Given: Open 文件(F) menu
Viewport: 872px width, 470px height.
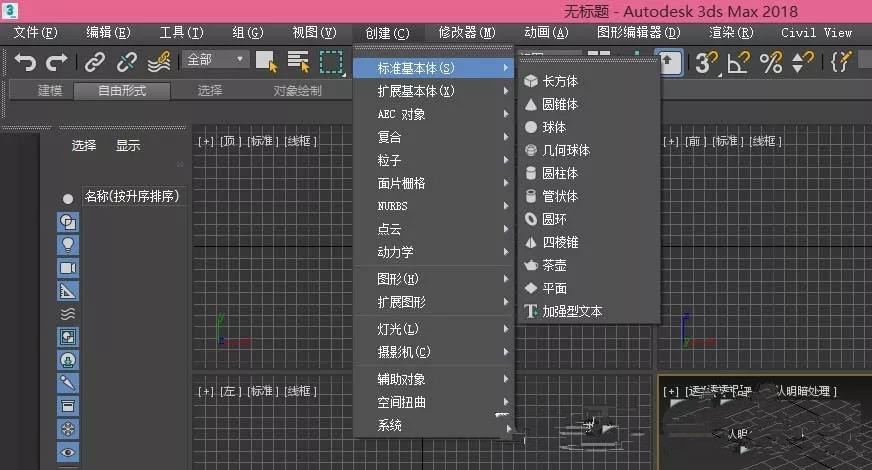Looking at the screenshot, I should pos(36,33).
